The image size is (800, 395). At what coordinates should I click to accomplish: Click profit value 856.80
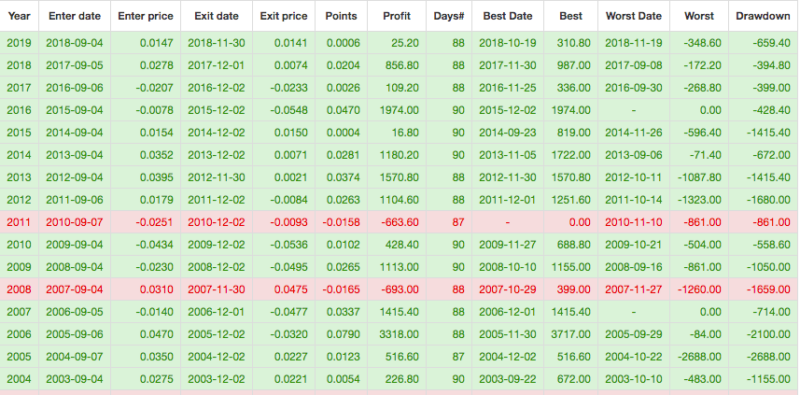point(403,65)
